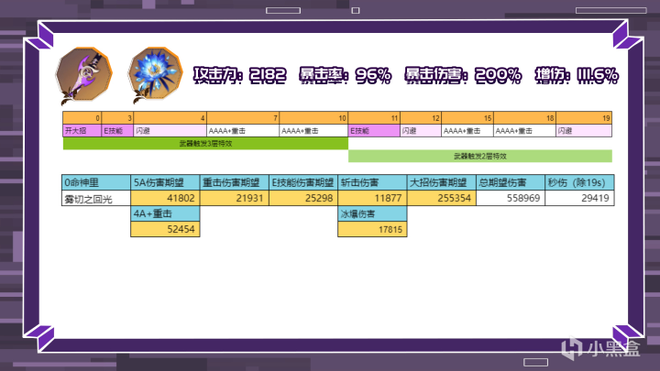Select the 大招伤害期望 value 255354
660x371 pixels.
click(442, 198)
